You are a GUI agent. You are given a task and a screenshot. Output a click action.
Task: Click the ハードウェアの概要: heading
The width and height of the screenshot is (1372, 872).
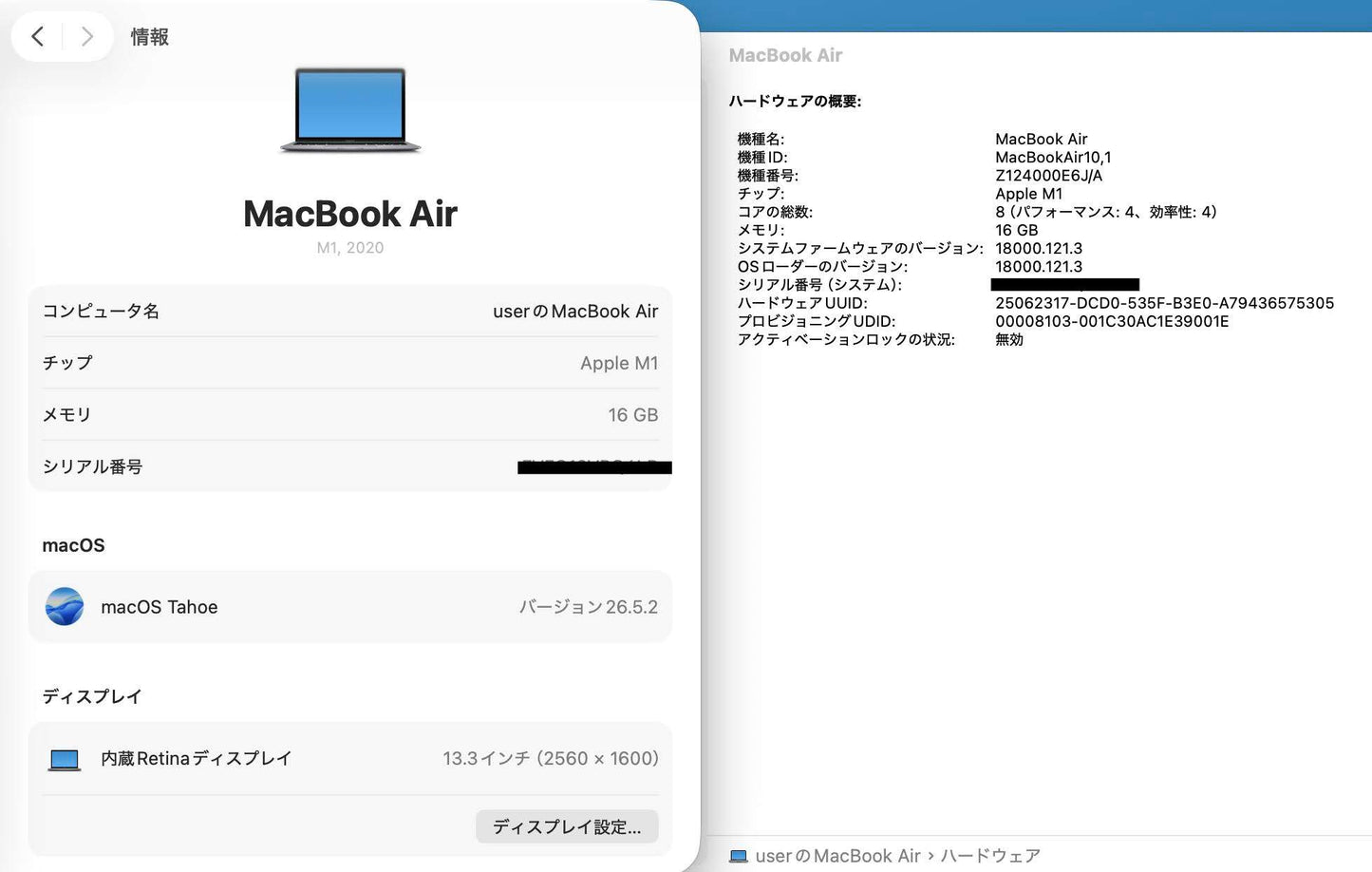point(795,102)
